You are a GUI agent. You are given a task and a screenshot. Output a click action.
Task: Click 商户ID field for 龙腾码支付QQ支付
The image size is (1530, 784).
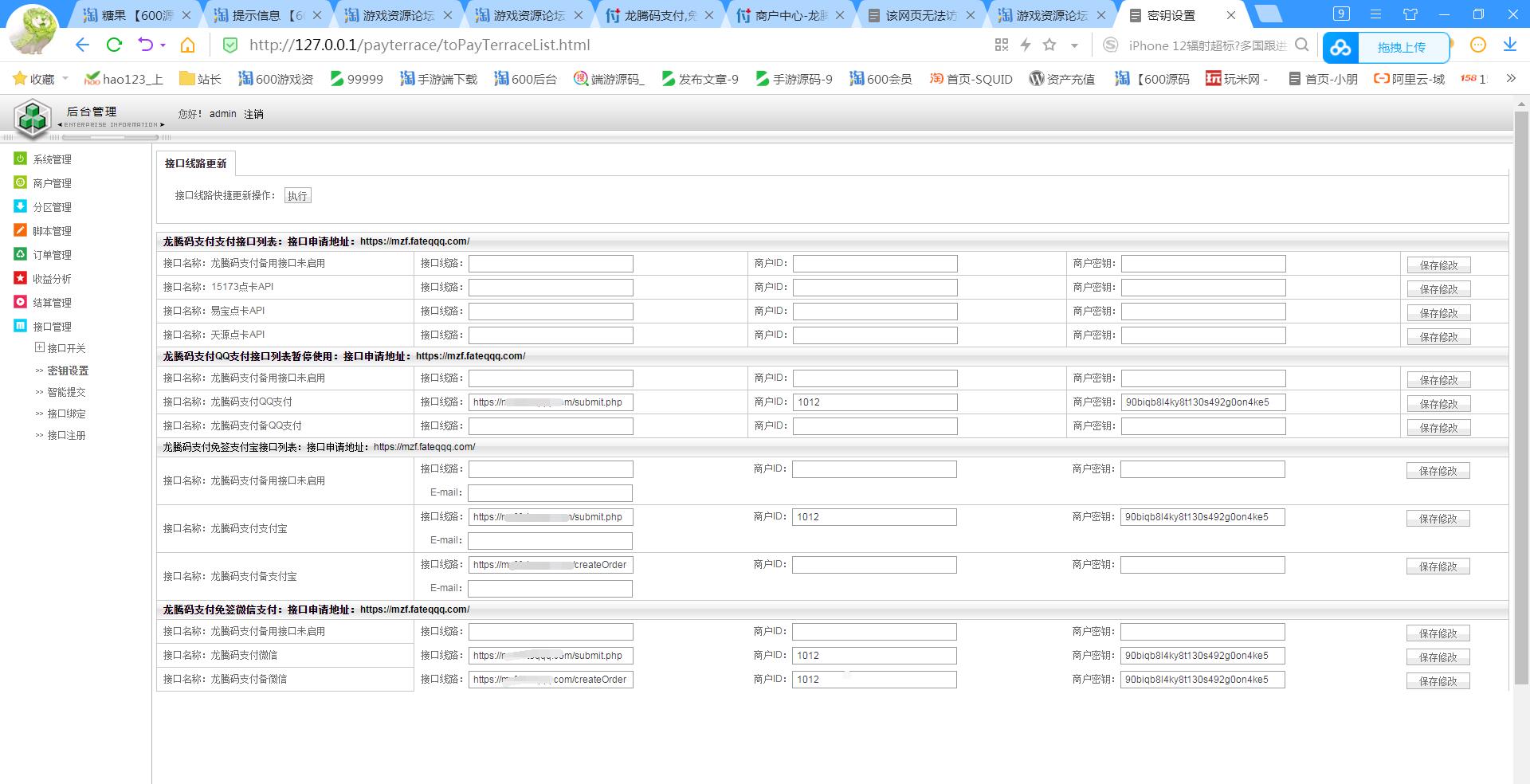(875, 402)
